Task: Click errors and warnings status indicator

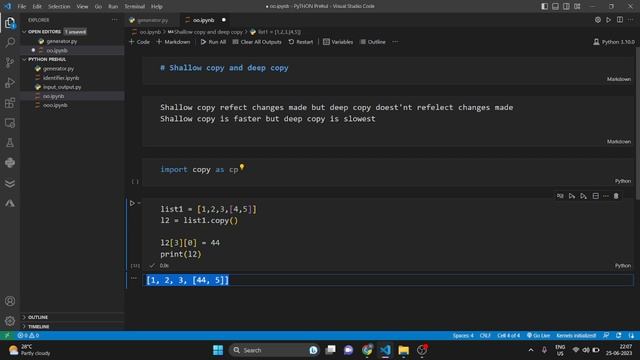Action: tap(28, 335)
